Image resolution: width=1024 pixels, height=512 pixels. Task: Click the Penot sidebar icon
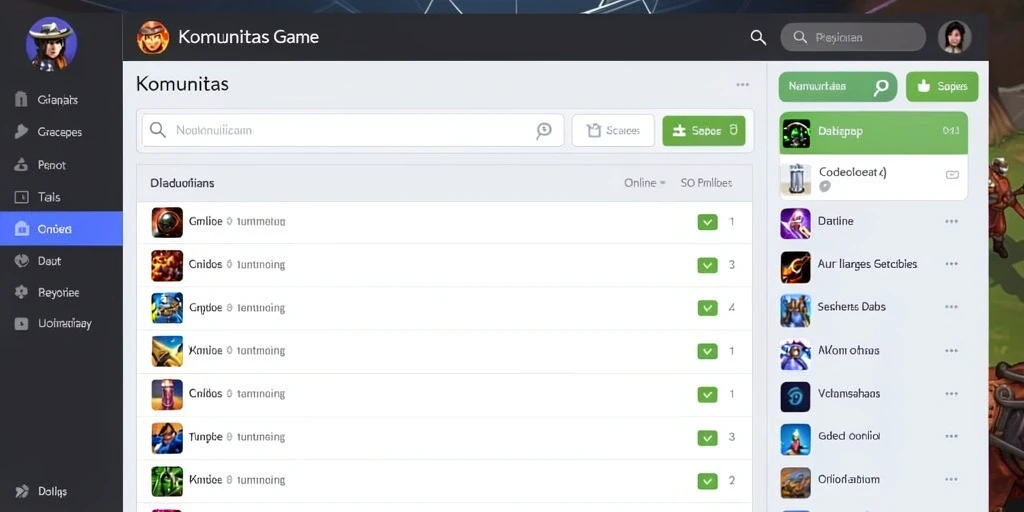point(22,165)
